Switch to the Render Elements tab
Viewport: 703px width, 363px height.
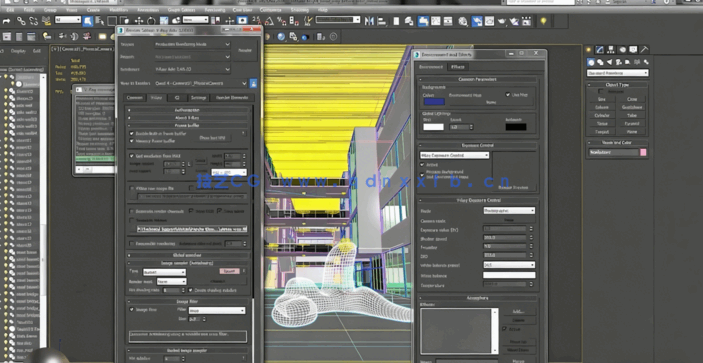click(x=233, y=98)
